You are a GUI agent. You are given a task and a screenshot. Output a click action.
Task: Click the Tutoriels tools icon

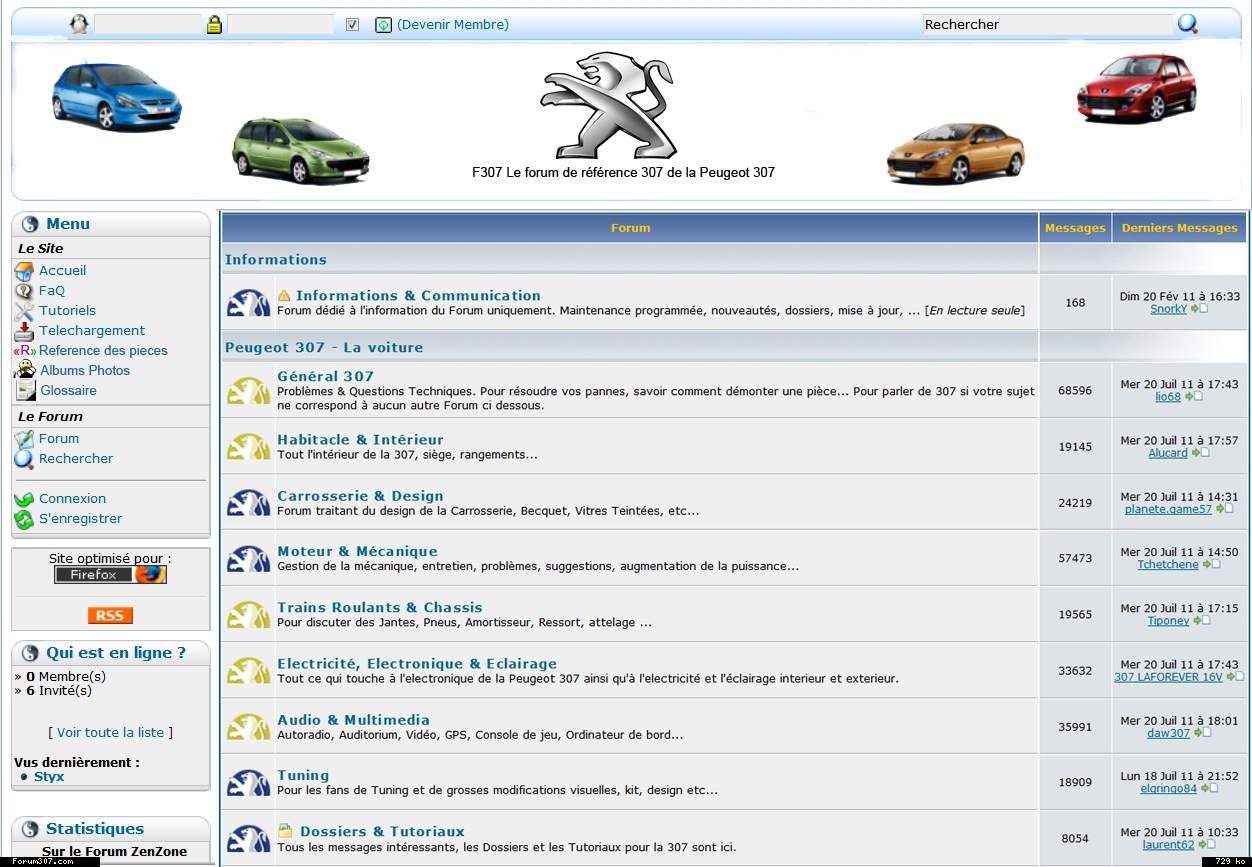pos(24,311)
